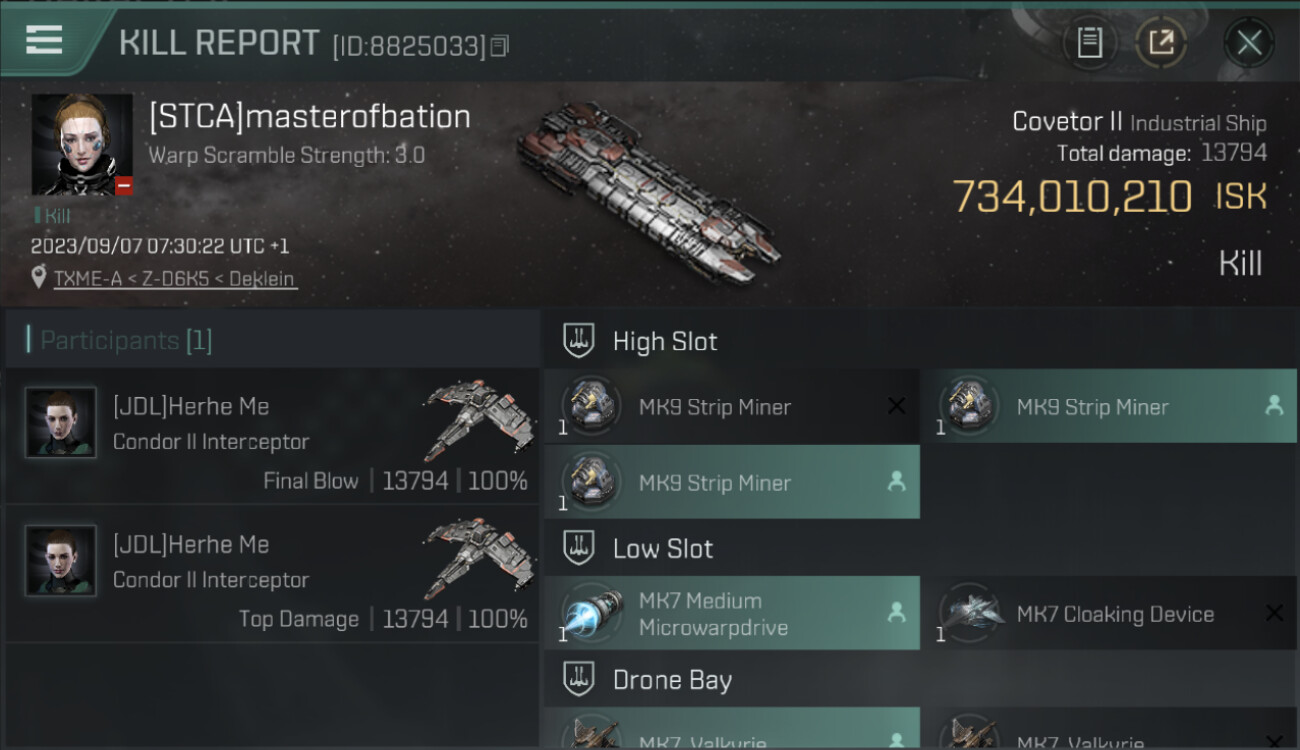The height and width of the screenshot is (750, 1300).
Task: Select the Covetor II ship image
Action: click(x=649, y=192)
